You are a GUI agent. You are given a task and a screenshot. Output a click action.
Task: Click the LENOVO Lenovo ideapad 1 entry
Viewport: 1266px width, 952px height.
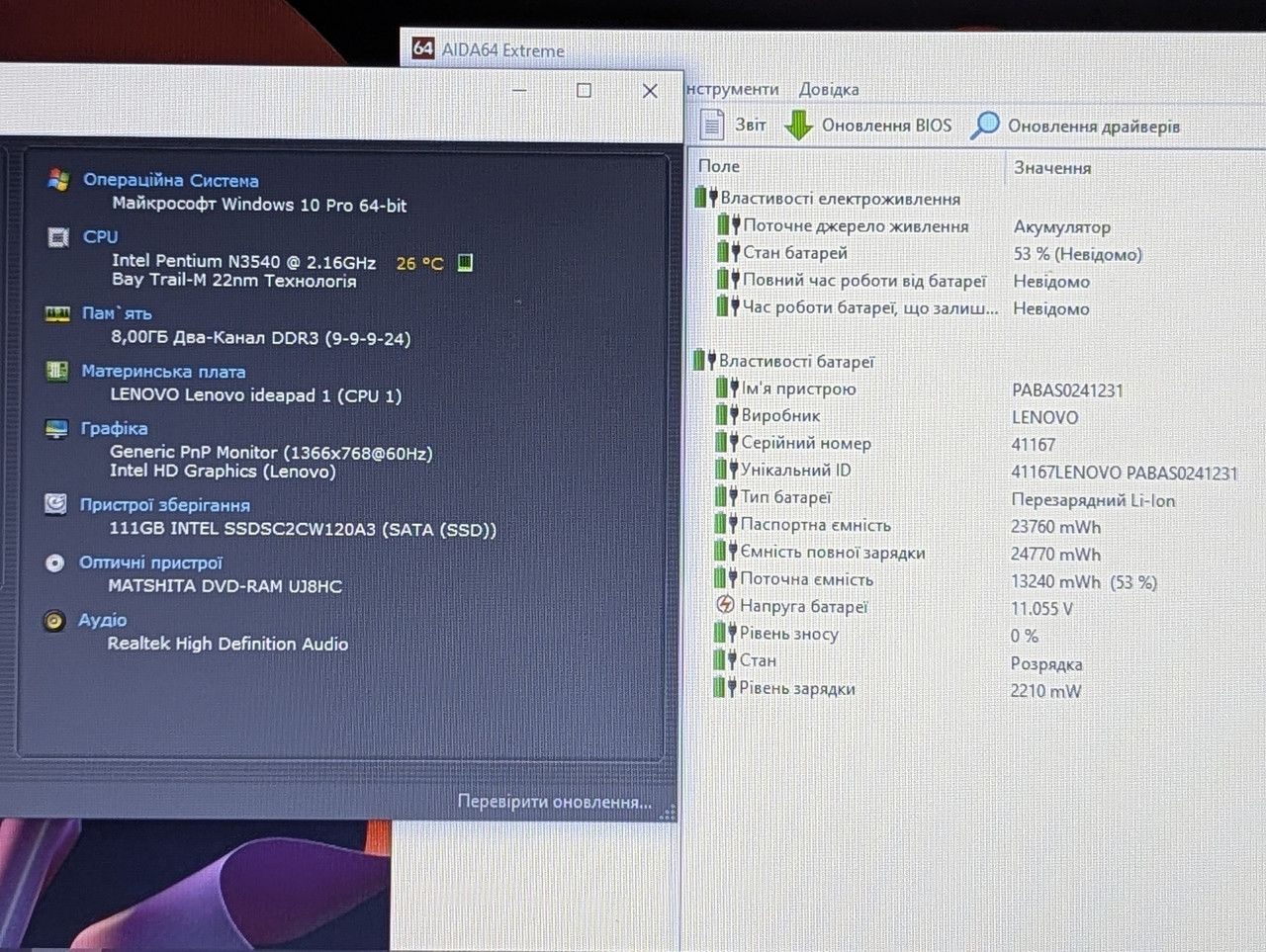(x=255, y=394)
